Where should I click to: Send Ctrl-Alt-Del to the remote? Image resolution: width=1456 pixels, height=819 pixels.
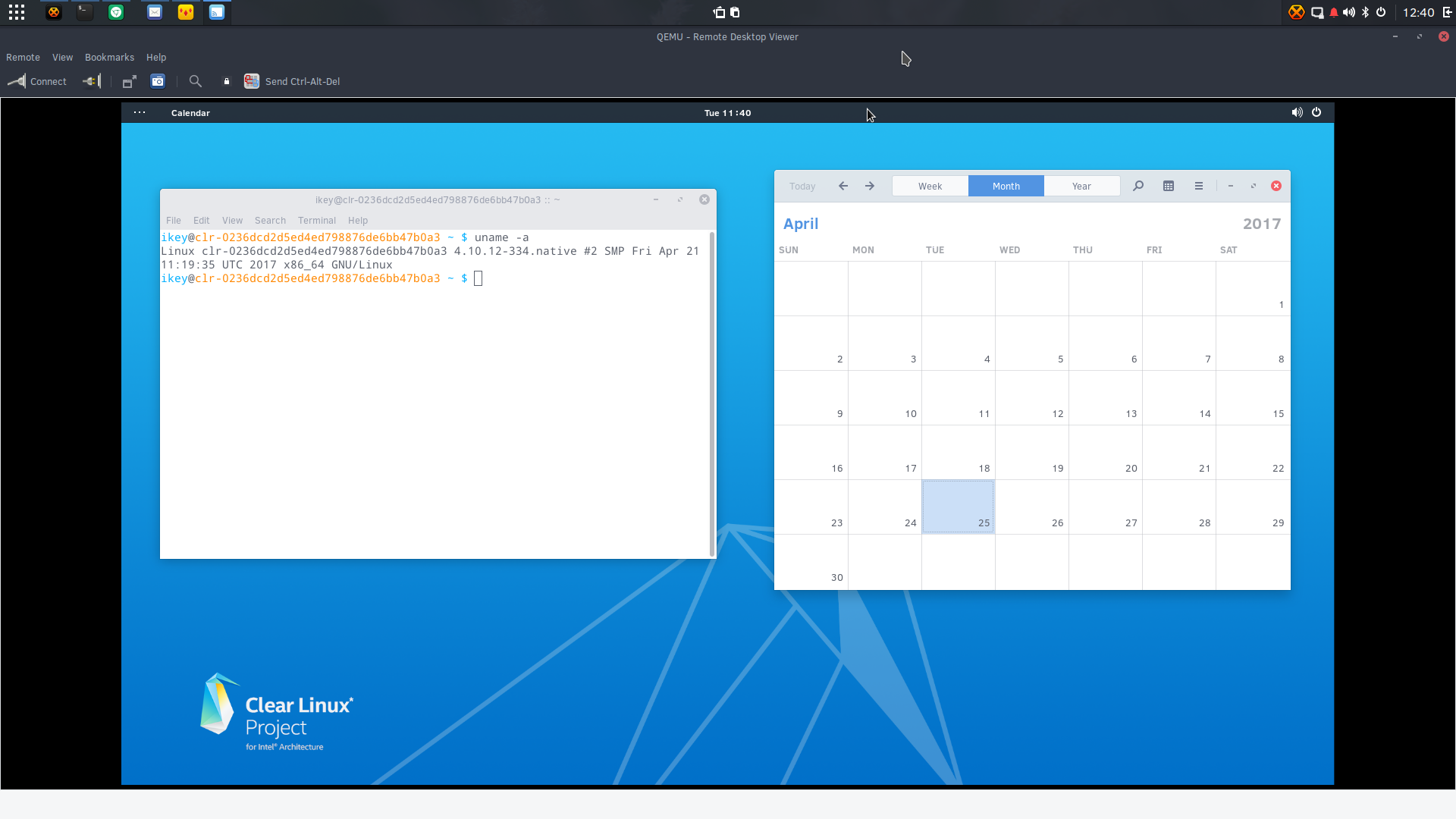click(292, 81)
